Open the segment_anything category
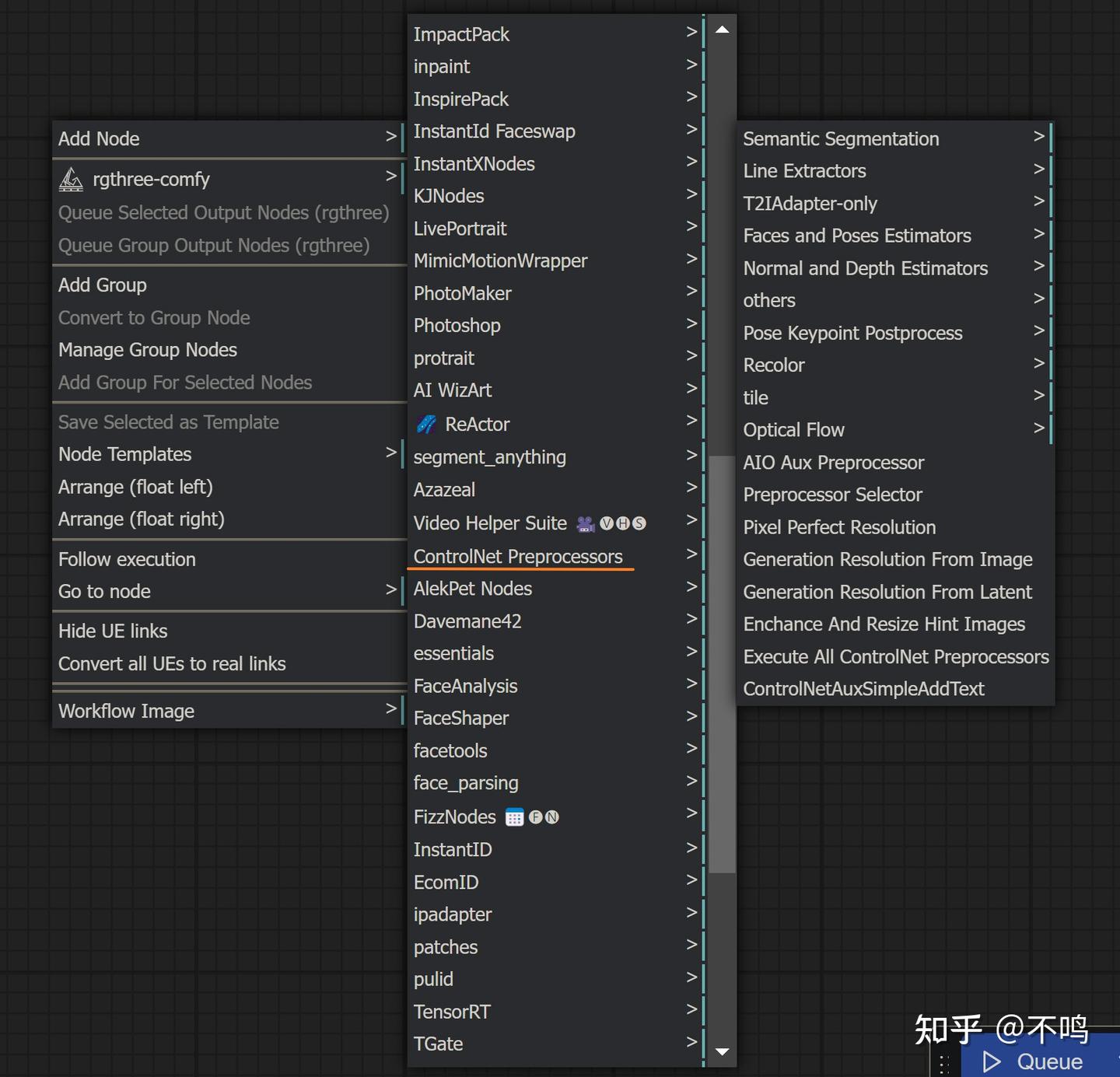 coord(556,457)
